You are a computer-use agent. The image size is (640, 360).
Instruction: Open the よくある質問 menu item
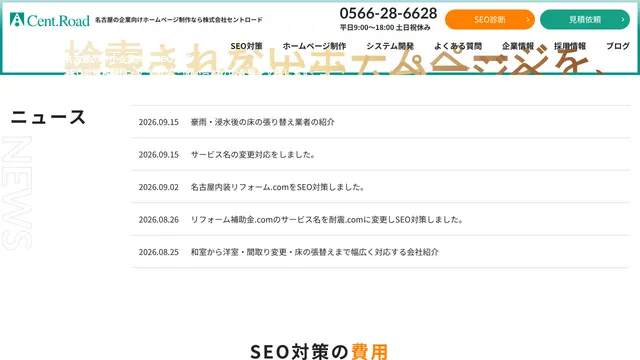click(458, 46)
